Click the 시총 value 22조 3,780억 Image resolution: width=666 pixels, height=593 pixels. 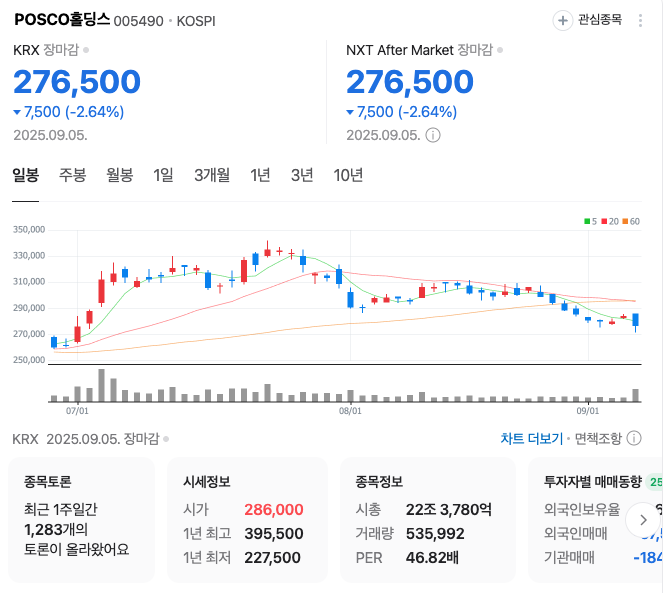click(x=449, y=509)
